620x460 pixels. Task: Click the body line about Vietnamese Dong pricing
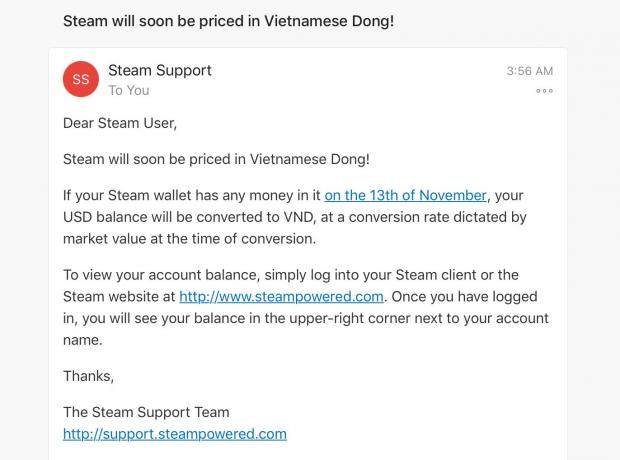pos(216,159)
